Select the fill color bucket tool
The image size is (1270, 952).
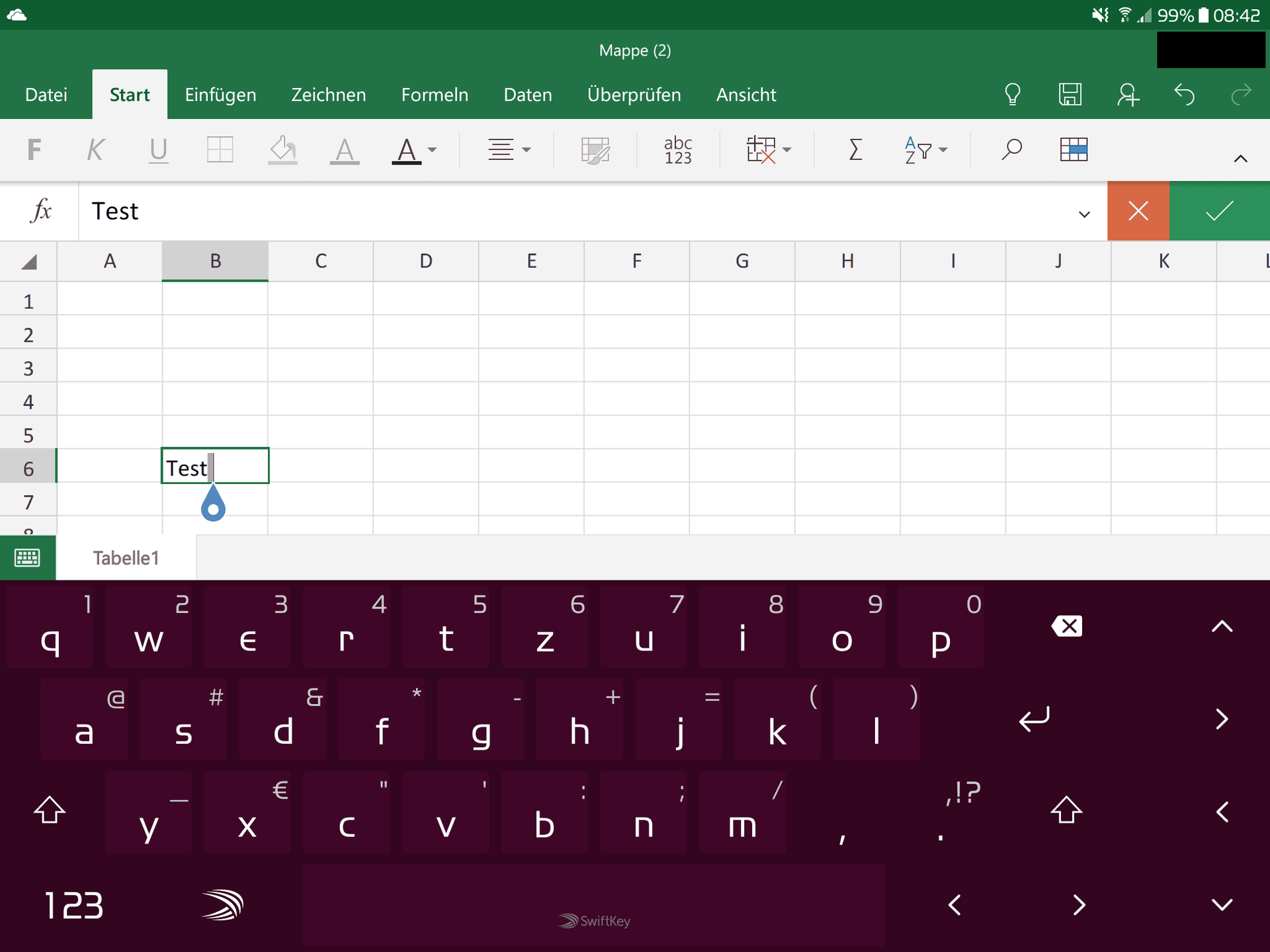(x=282, y=150)
